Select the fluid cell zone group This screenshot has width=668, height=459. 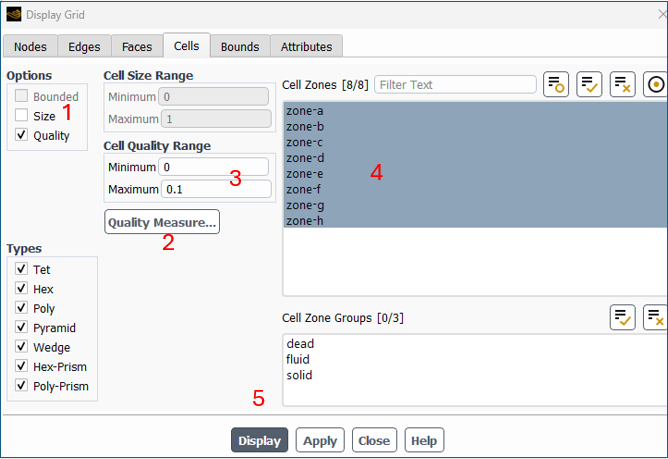pos(299,360)
